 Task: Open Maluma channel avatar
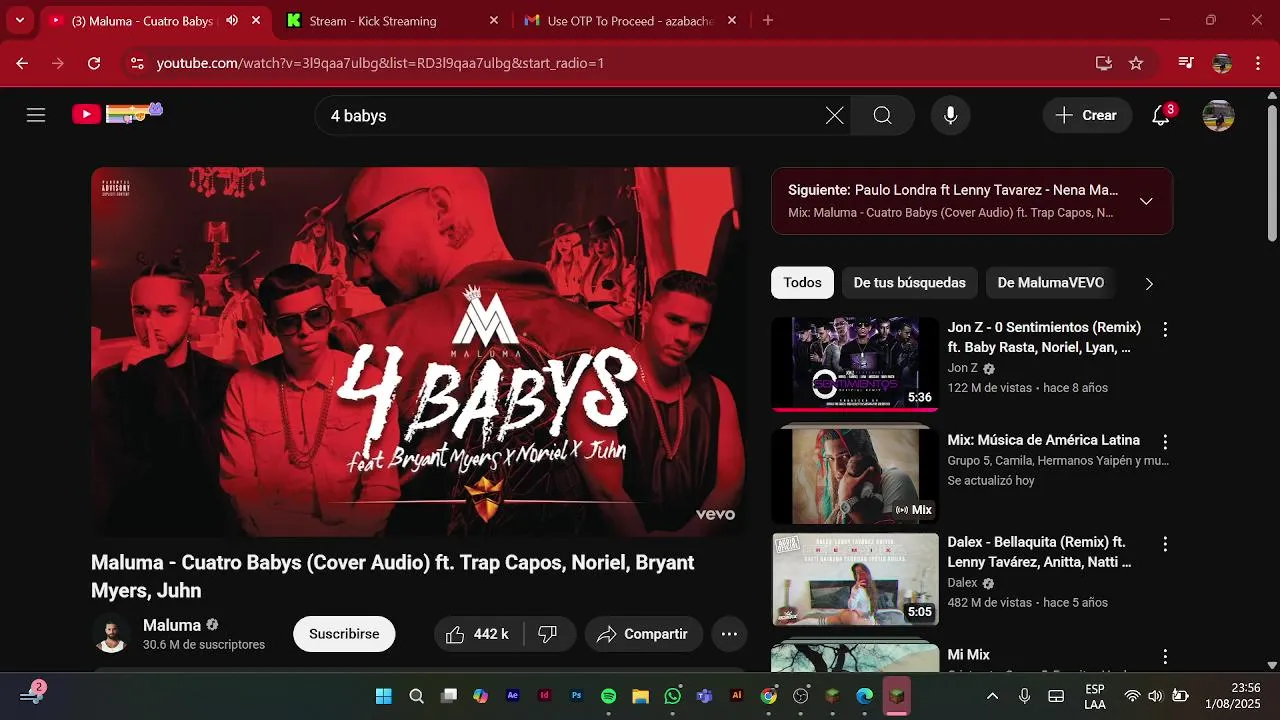(x=111, y=634)
